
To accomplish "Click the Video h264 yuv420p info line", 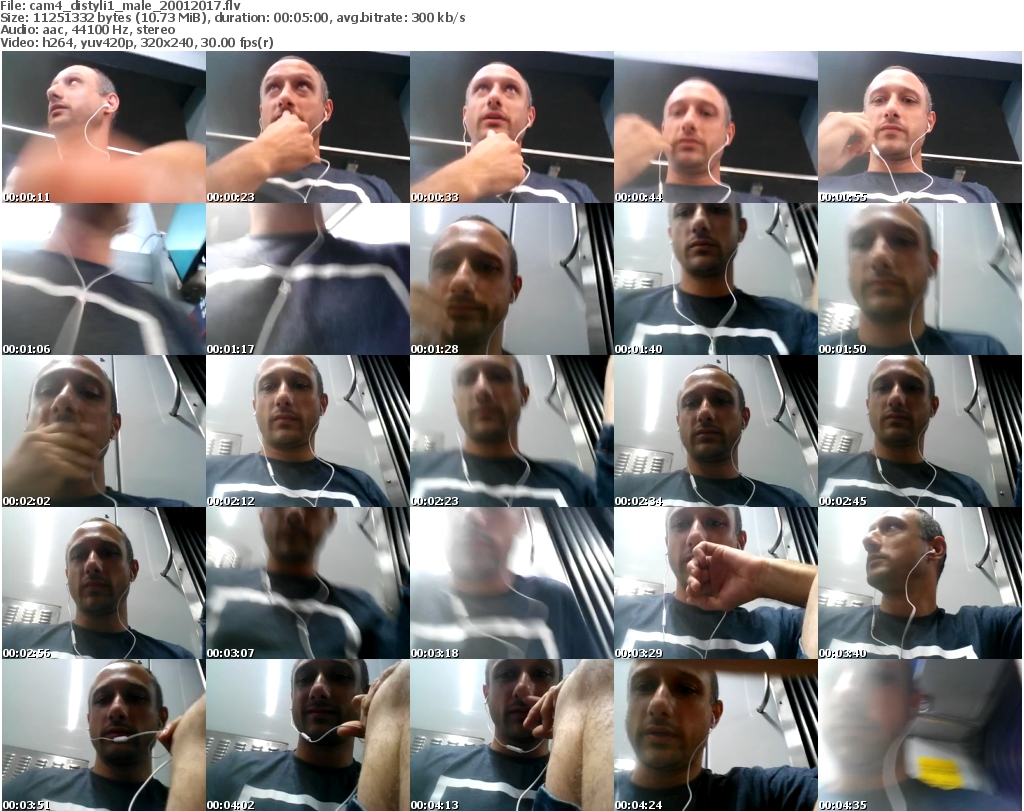I will pyautogui.click(x=137, y=42).
